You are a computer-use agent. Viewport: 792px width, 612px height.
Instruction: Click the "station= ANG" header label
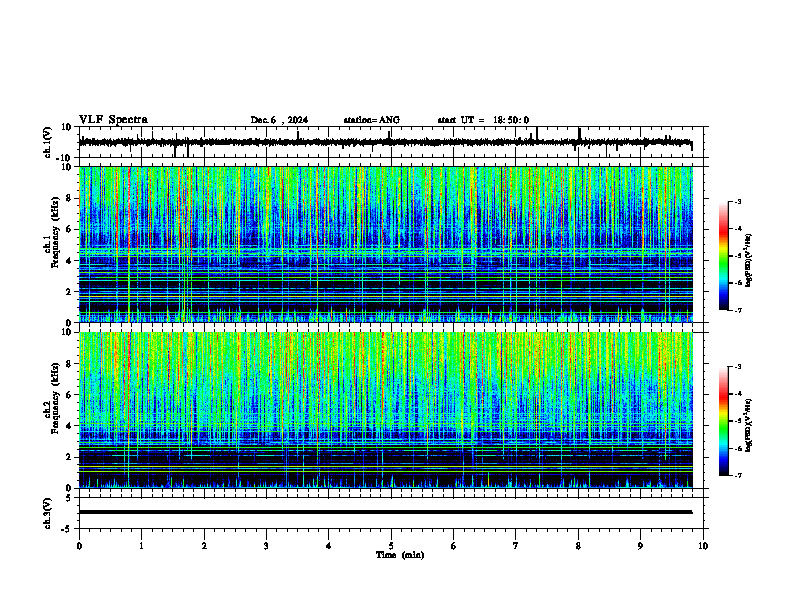coord(371,120)
